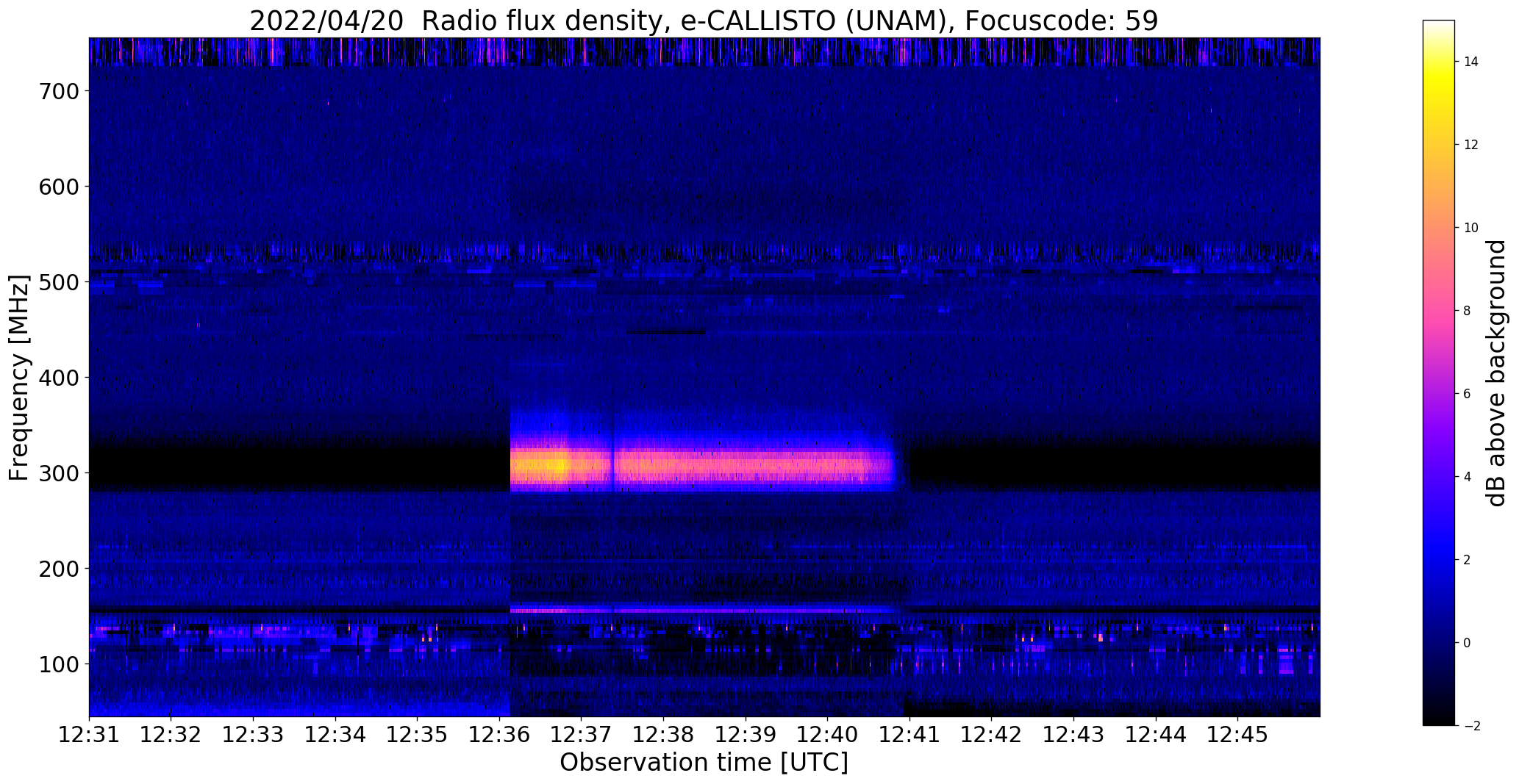Screen dimensions: 1519x784
Task: Click the 400 frequency tick label
Action: (x=59, y=378)
